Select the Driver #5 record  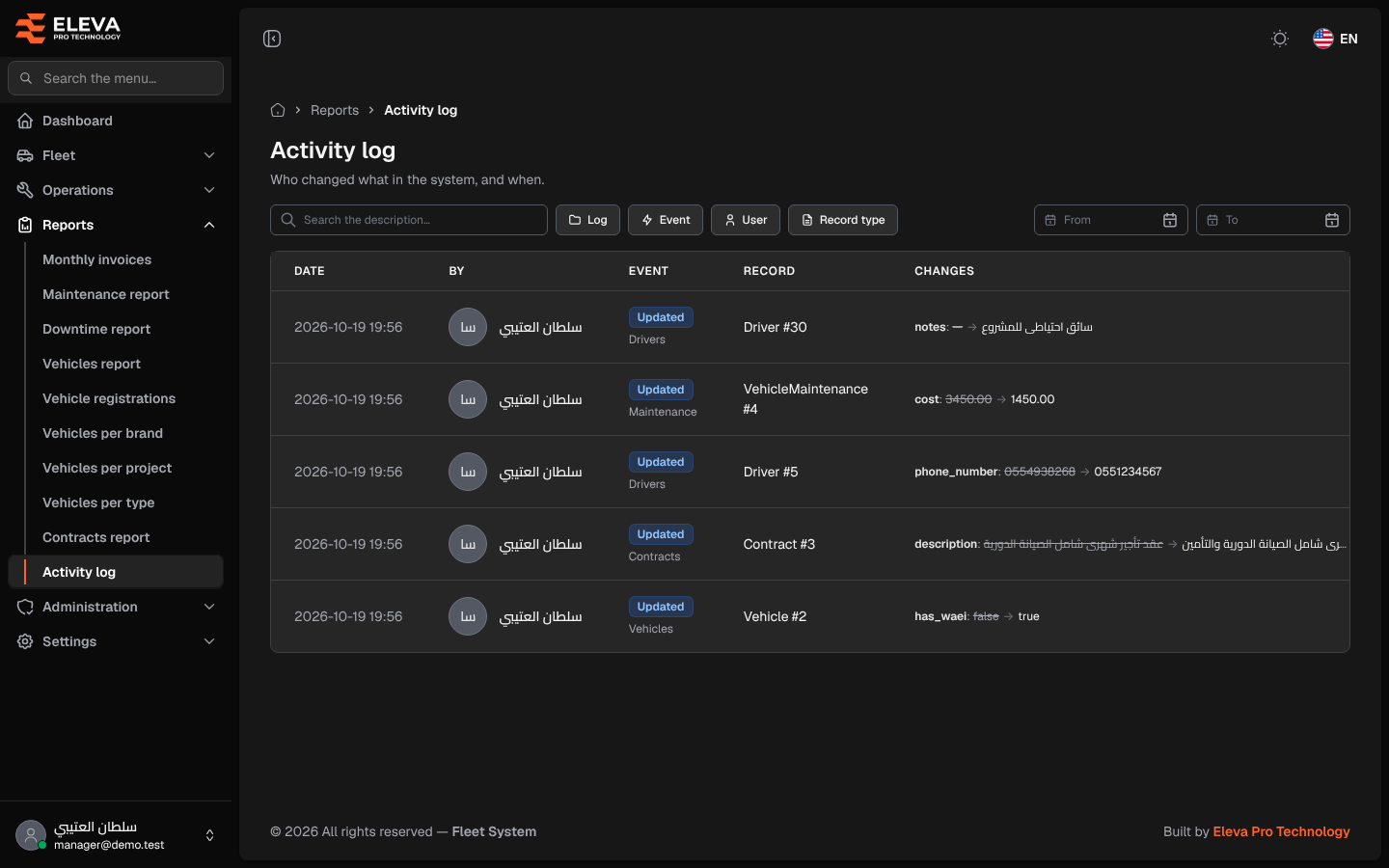(x=771, y=472)
